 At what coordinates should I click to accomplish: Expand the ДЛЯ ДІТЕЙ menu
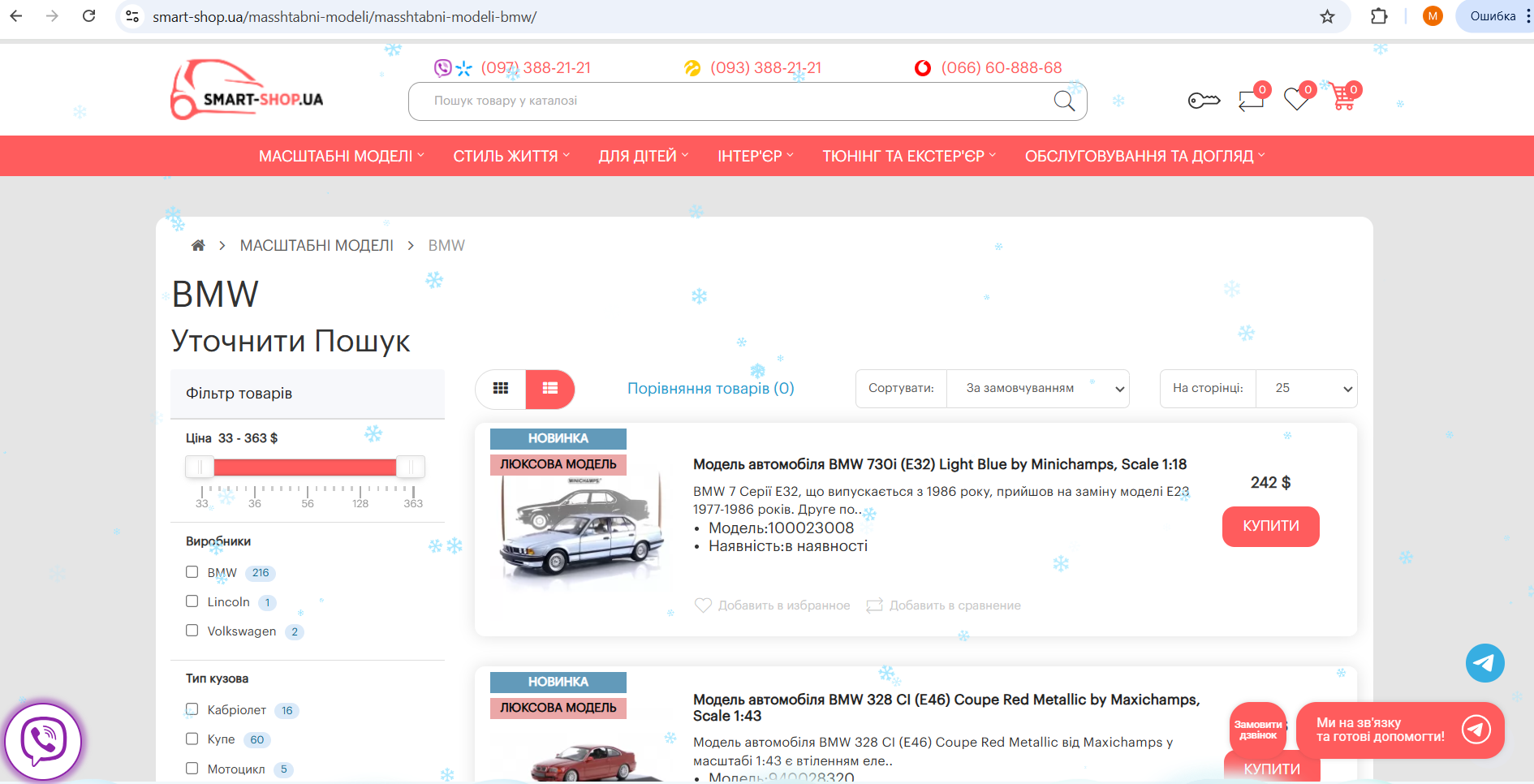(x=644, y=156)
